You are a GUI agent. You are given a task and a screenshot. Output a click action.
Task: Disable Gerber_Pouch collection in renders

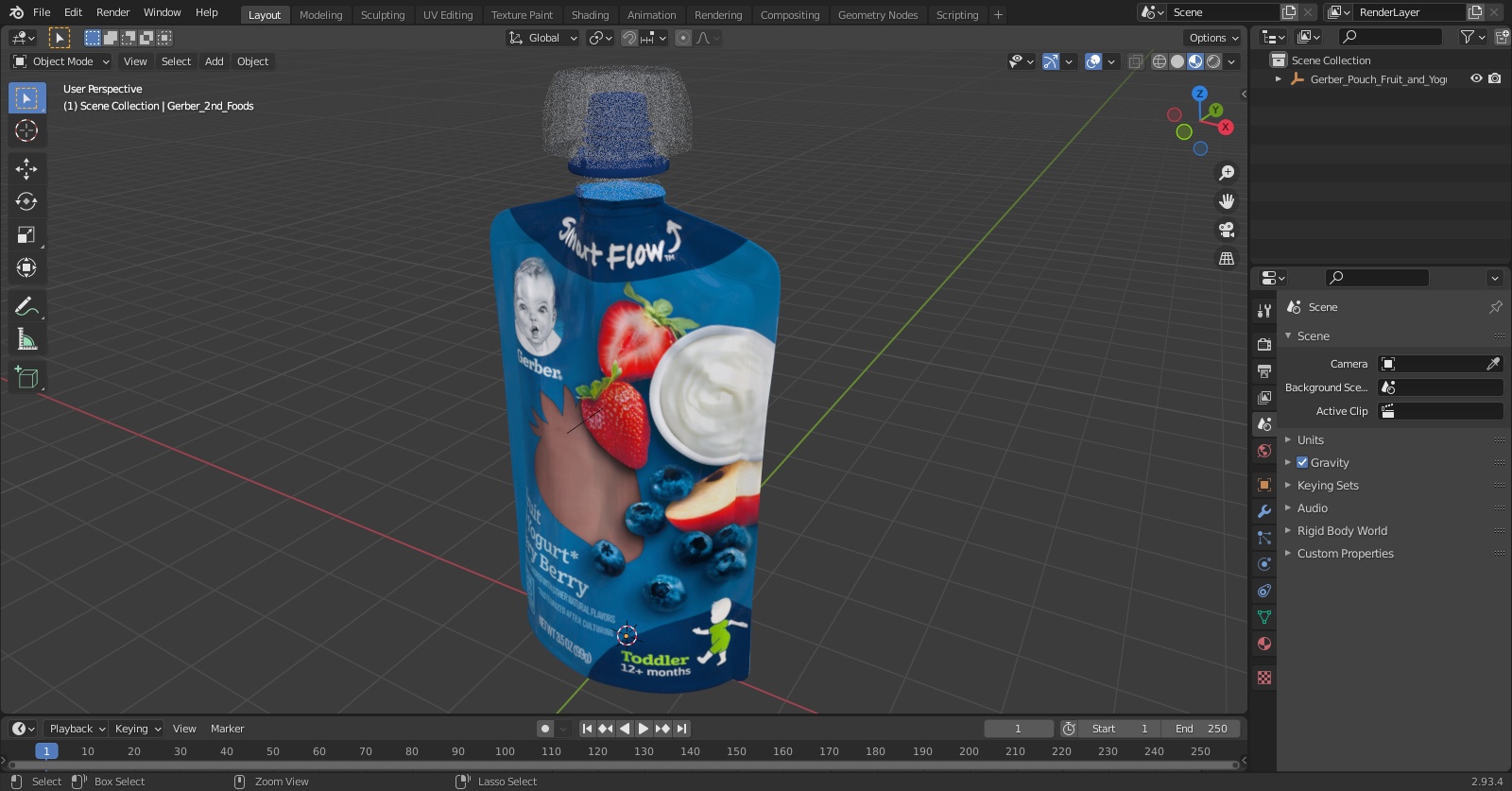[1495, 79]
